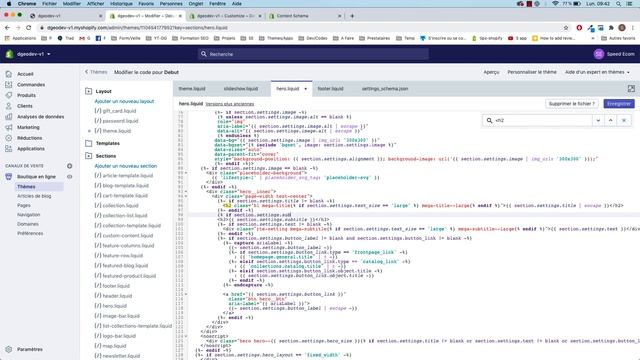Open Articles de blog submenu

click(x=34, y=196)
